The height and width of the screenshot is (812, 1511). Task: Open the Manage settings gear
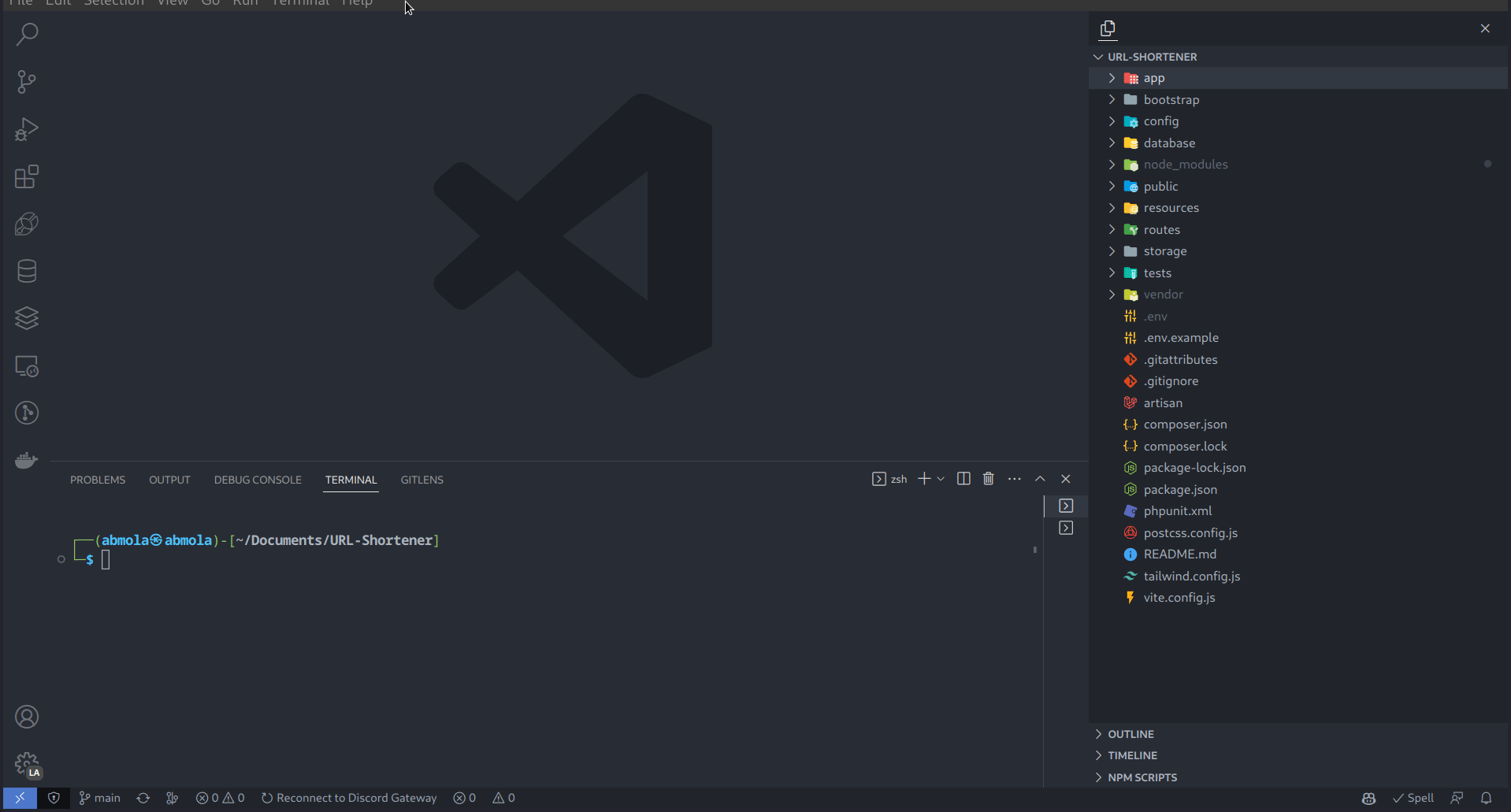(27, 764)
